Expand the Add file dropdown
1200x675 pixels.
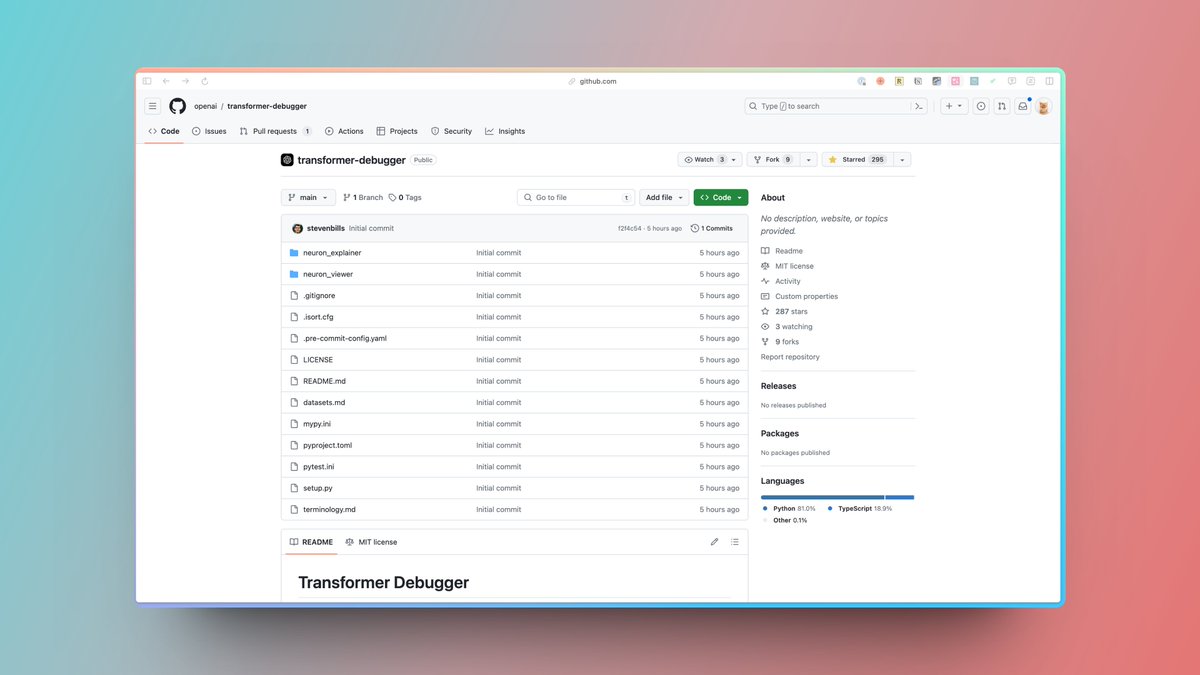pyautogui.click(x=665, y=198)
